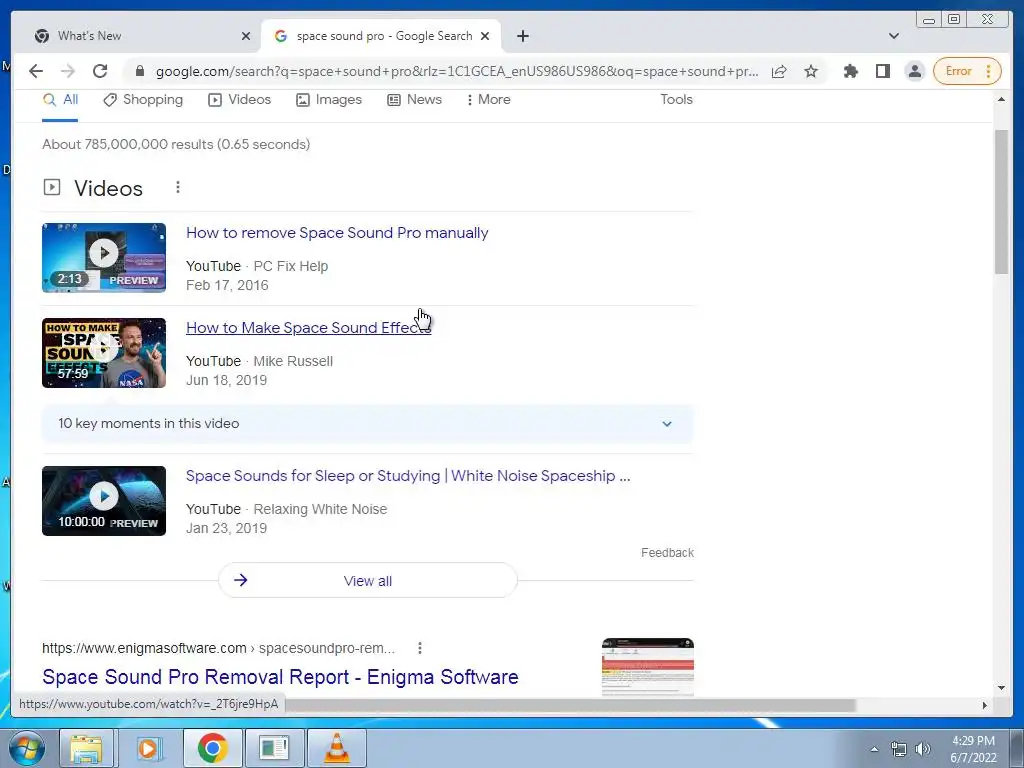The width and height of the screenshot is (1024, 768).
Task: Switch to News results
Action: click(x=414, y=100)
